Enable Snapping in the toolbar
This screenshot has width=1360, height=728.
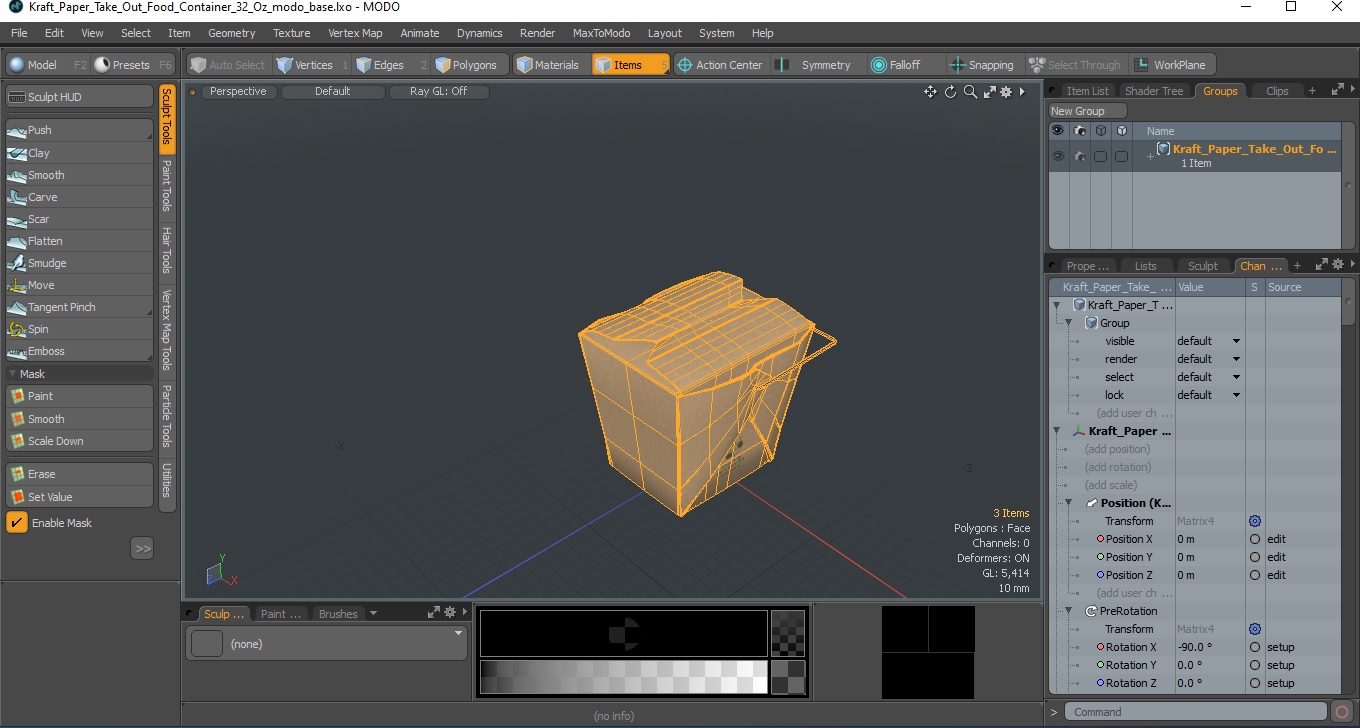(x=981, y=65)
